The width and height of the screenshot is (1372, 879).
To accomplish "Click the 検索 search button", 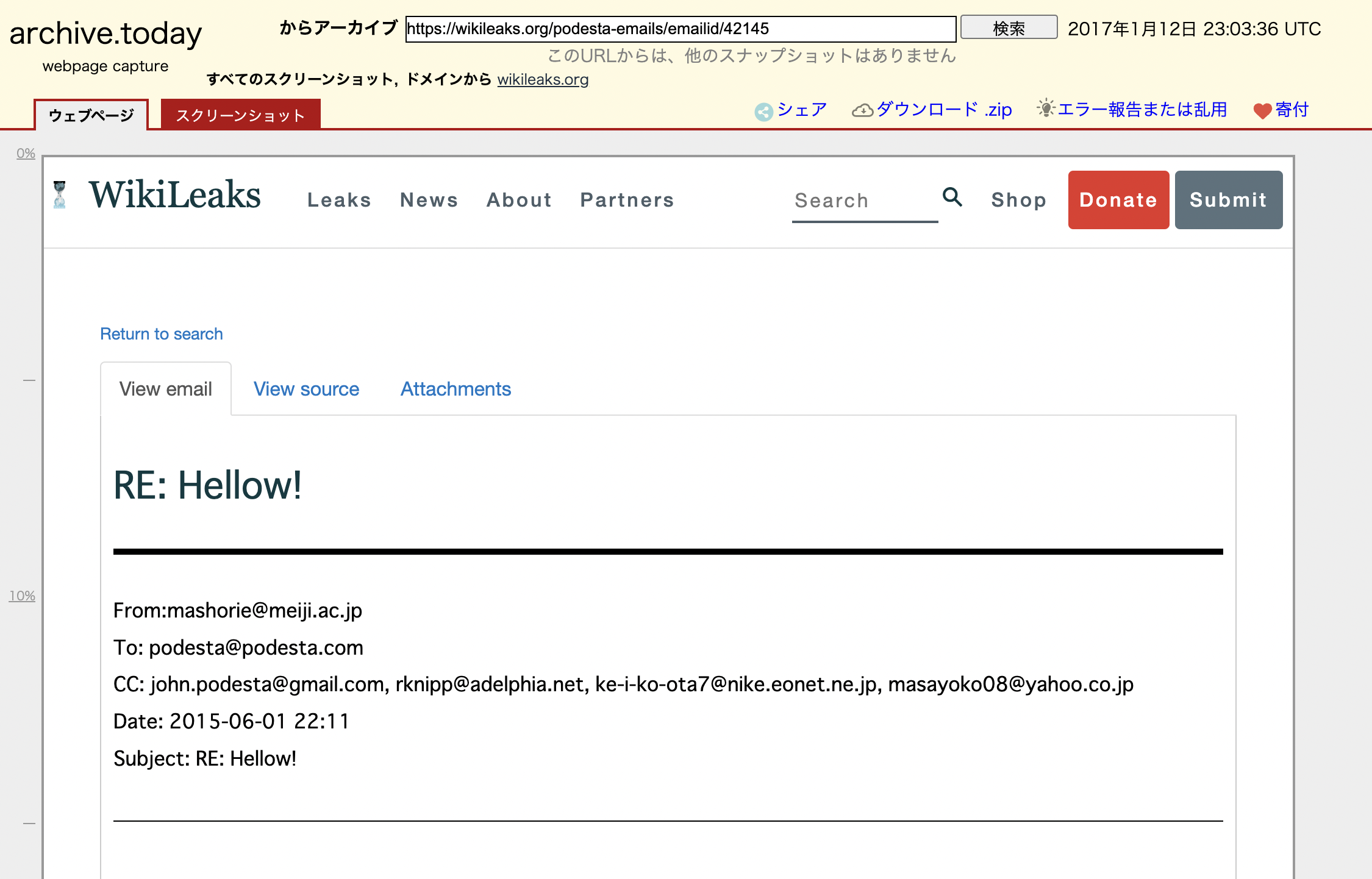I will coord(1009,28).
